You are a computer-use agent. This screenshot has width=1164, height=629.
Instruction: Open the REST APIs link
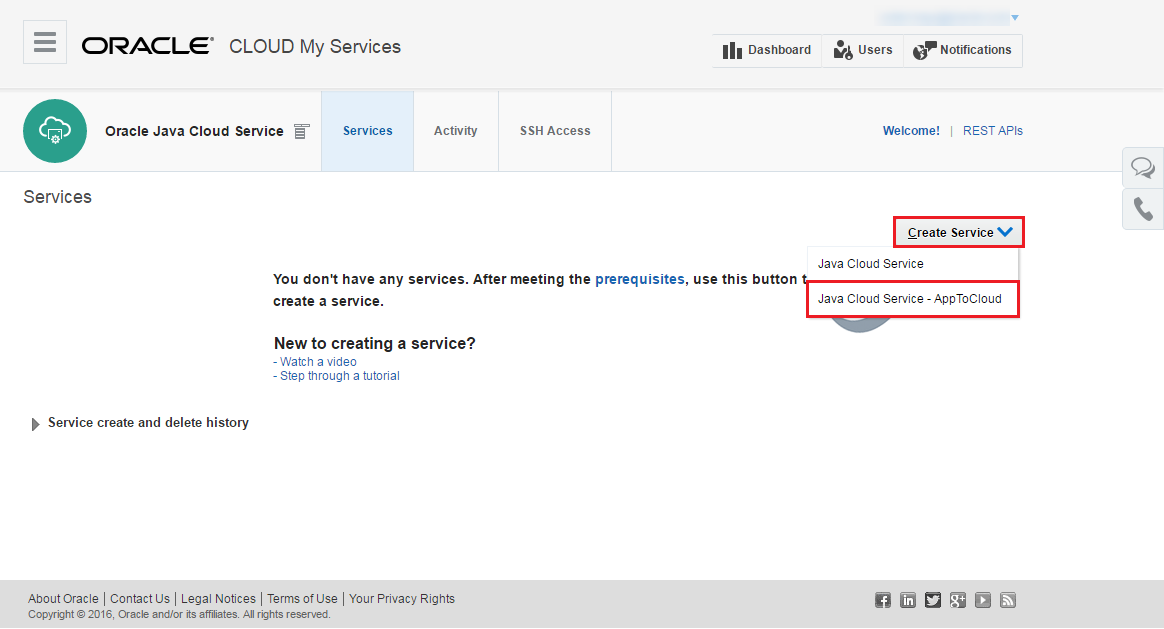click(x=993, y=131)
